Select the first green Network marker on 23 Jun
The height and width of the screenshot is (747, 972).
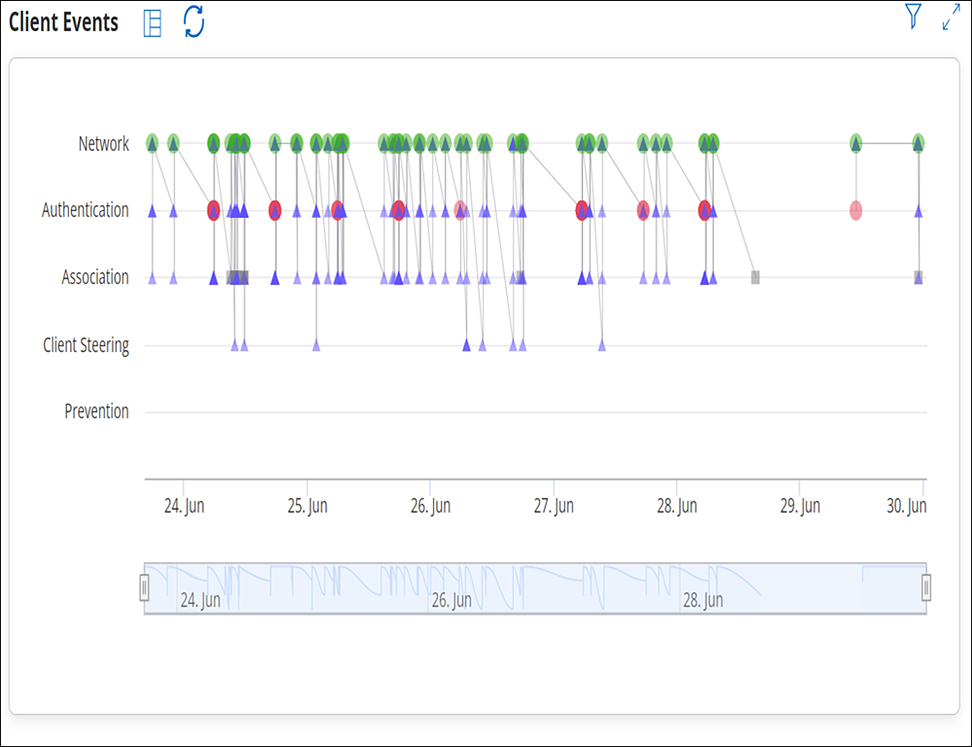pyautogui.click(x=152, y=144)
